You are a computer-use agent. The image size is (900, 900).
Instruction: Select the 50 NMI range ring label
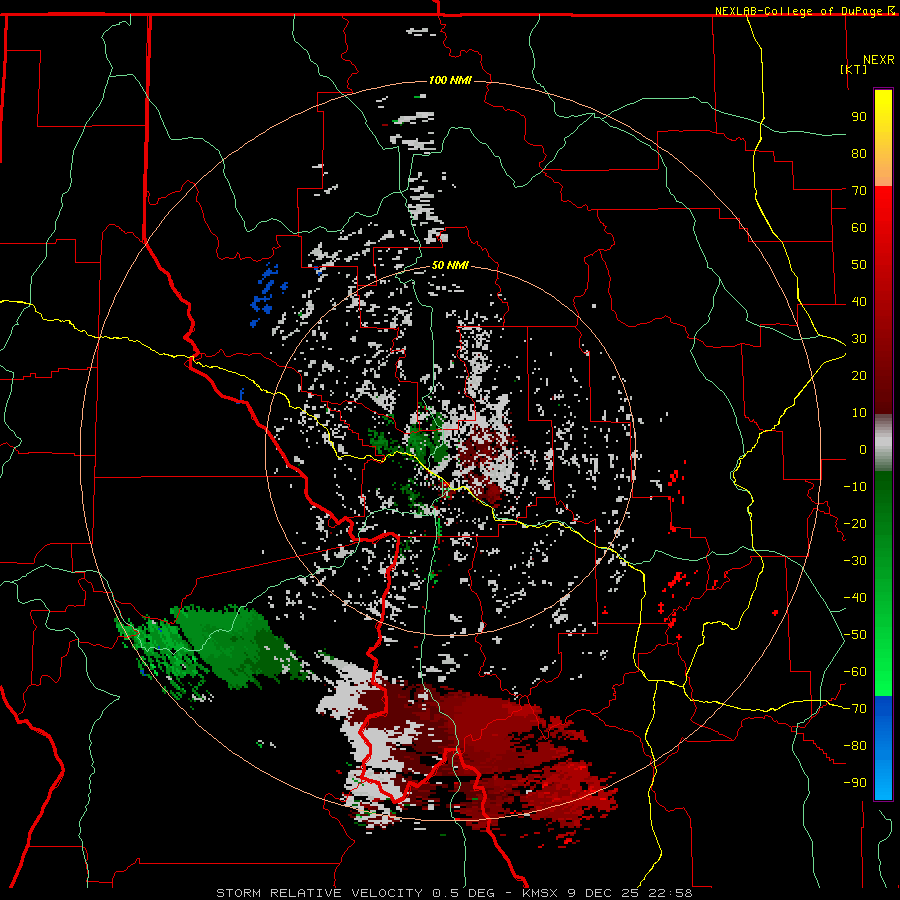coord(450,265)
